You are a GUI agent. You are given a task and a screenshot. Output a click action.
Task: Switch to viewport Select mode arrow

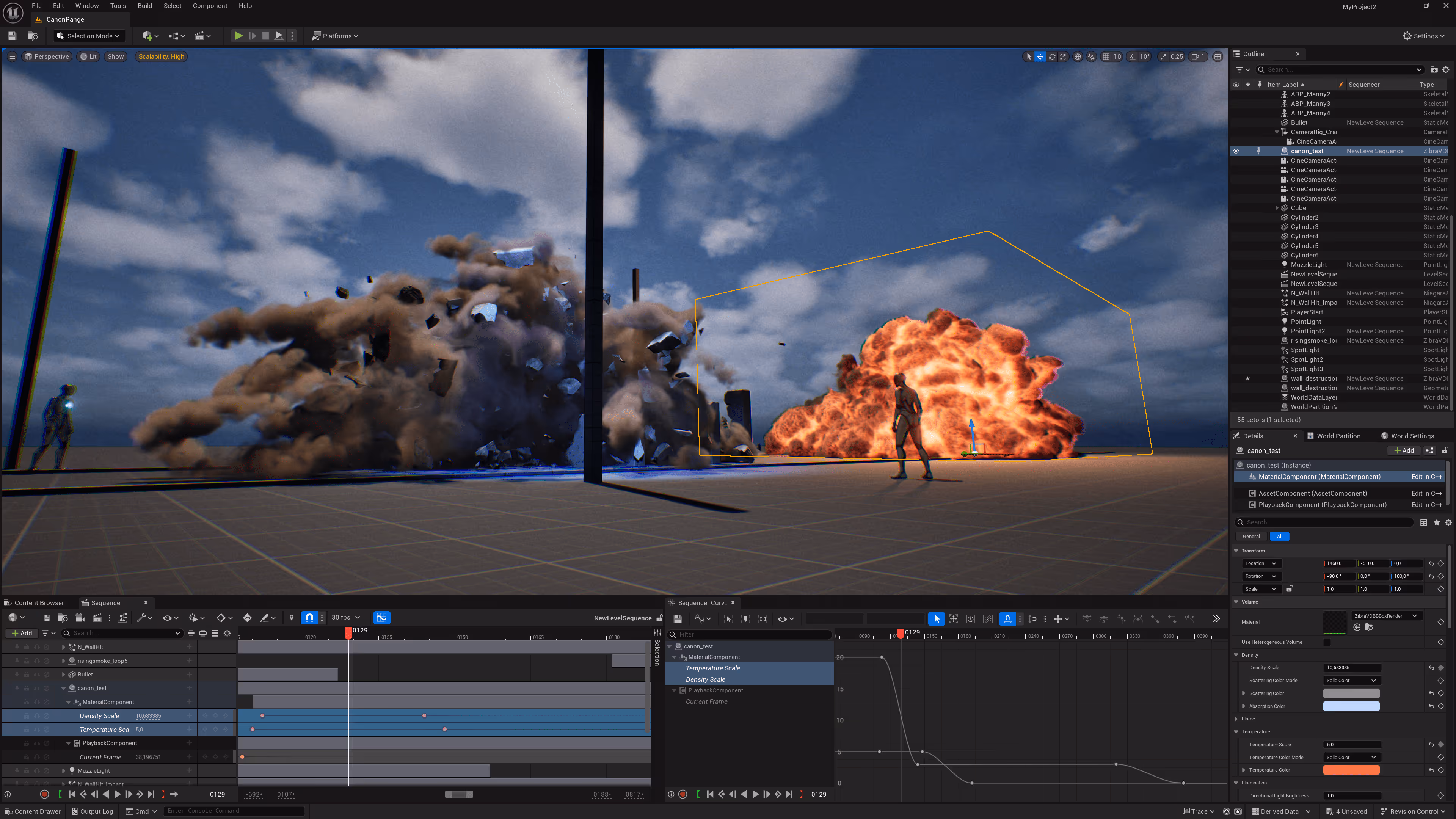click(1029, 56)
